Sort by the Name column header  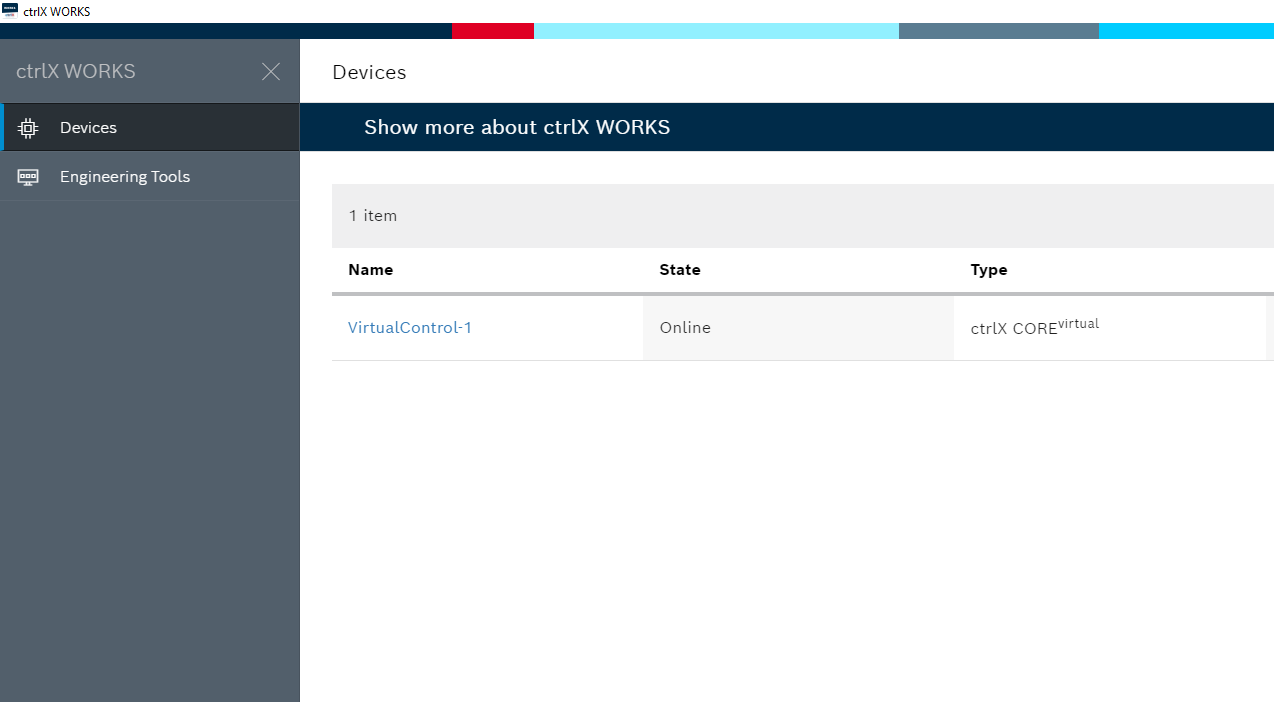370,270
